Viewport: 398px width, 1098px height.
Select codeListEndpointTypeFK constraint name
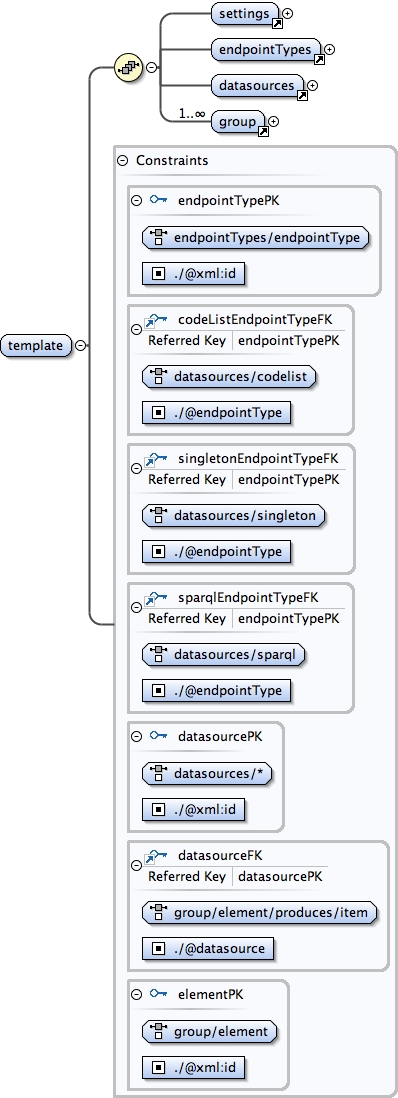pyautogui.click(x=255, y=320)
